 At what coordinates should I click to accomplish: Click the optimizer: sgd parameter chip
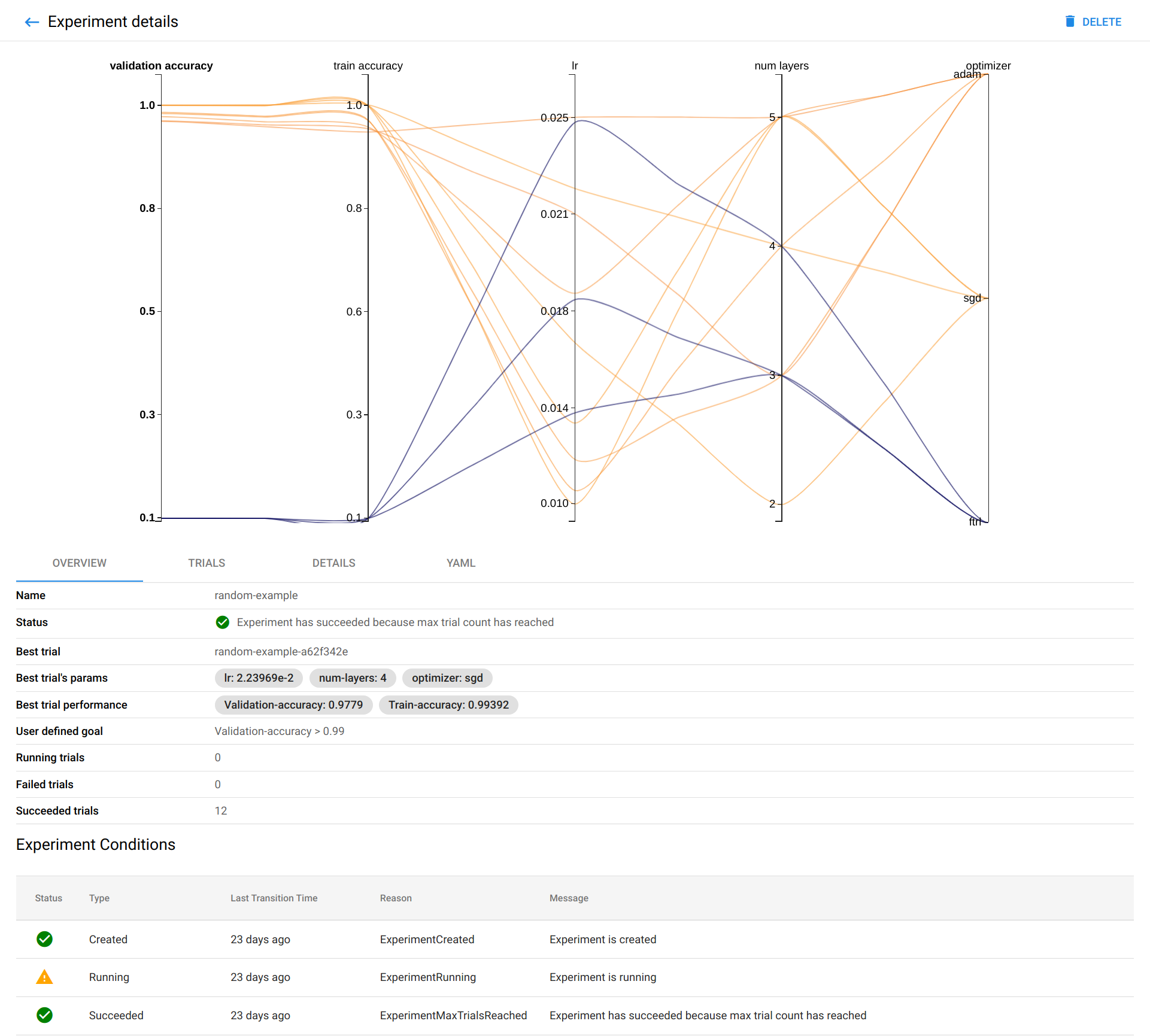[x=447, y=678]
